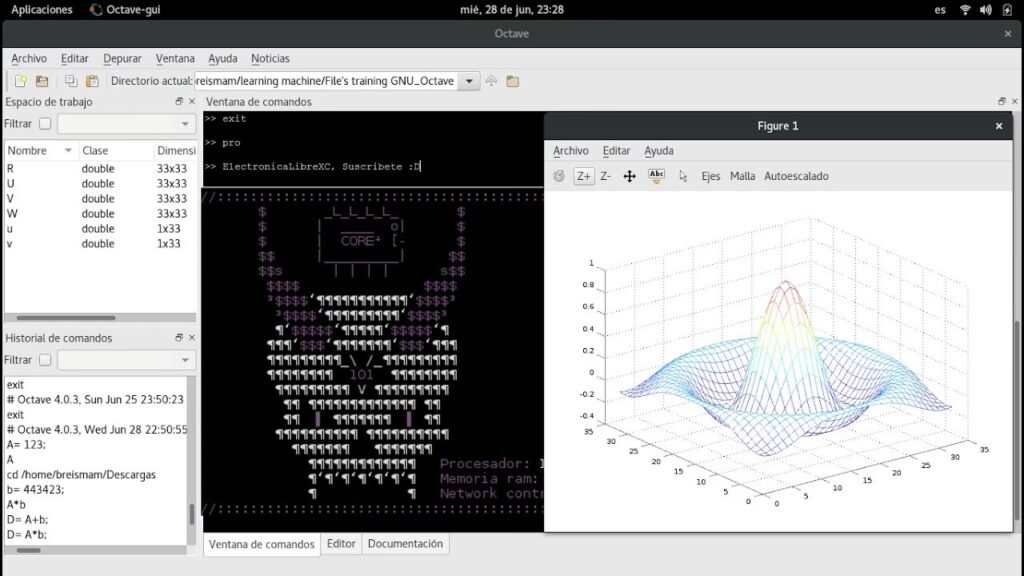Open the workspace filter combo box

click(x=126, y=124)
